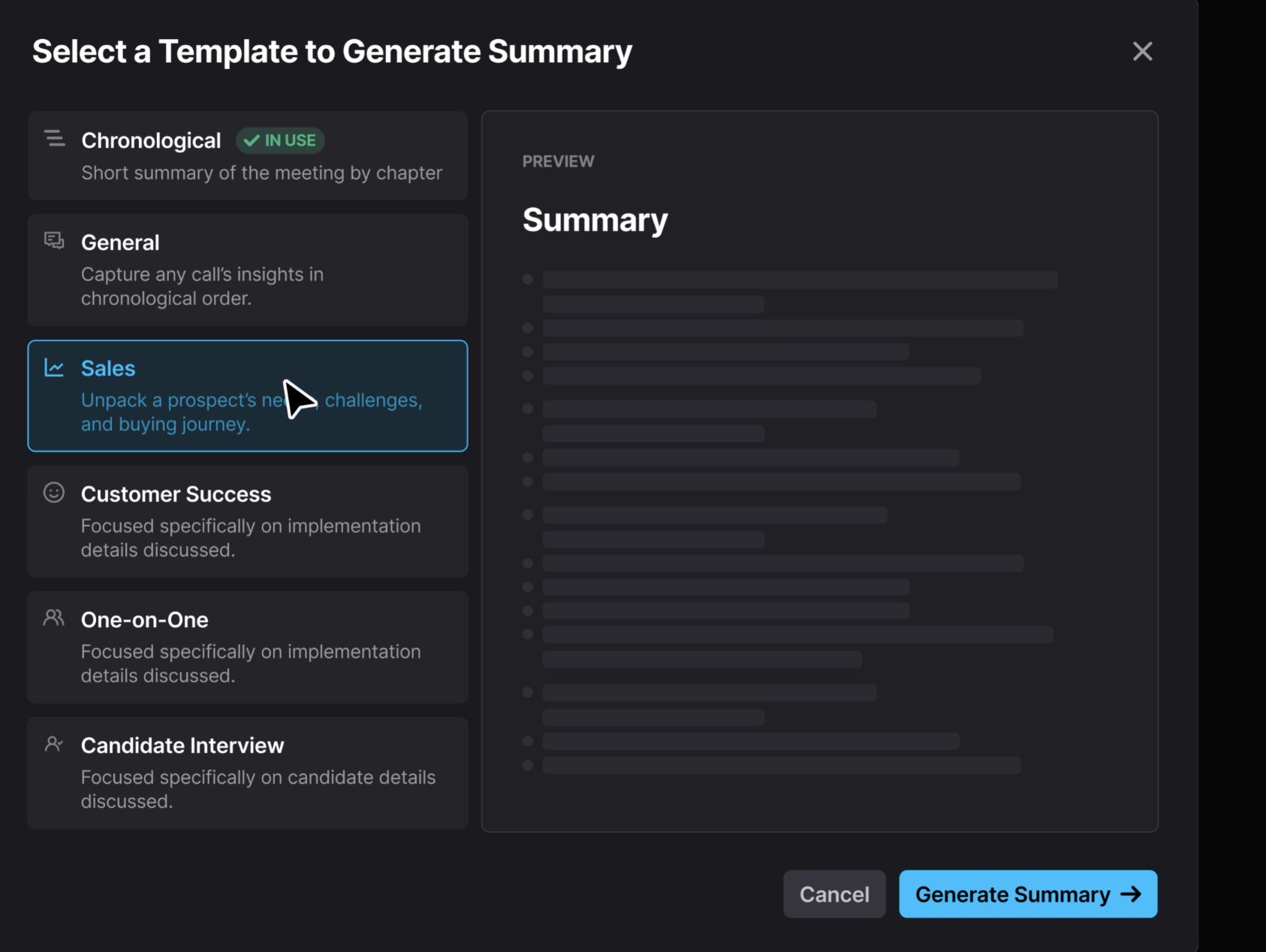Click the General chat bubbles icon
This screenshot has height=952, width=1266.
point(54,240)
